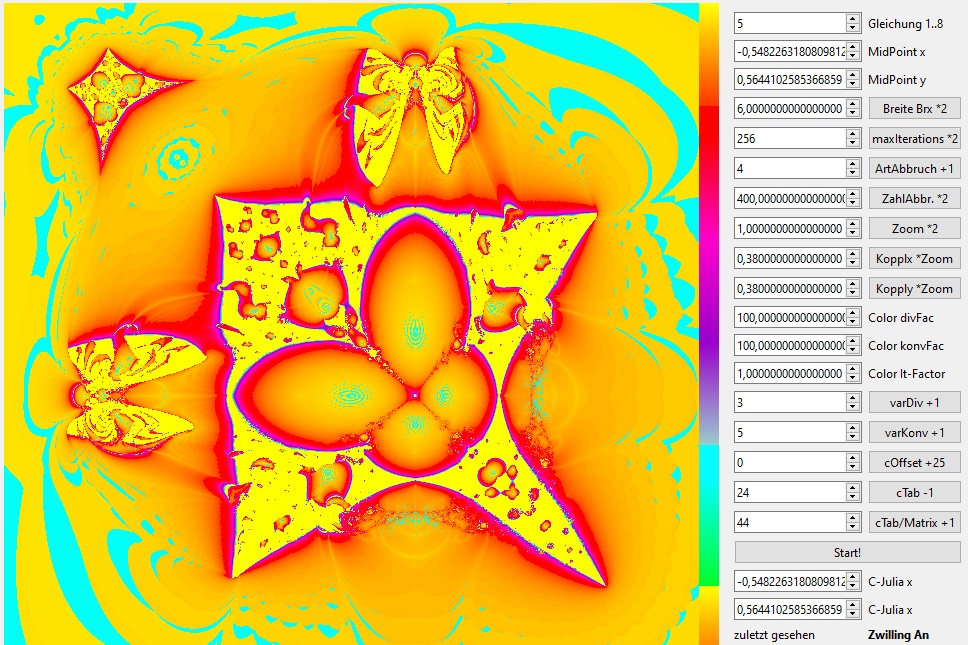Raise cTab value with its up arrow
Viewport: 968px width, 645px height.
pyautogui.click(x=853, y=488)
